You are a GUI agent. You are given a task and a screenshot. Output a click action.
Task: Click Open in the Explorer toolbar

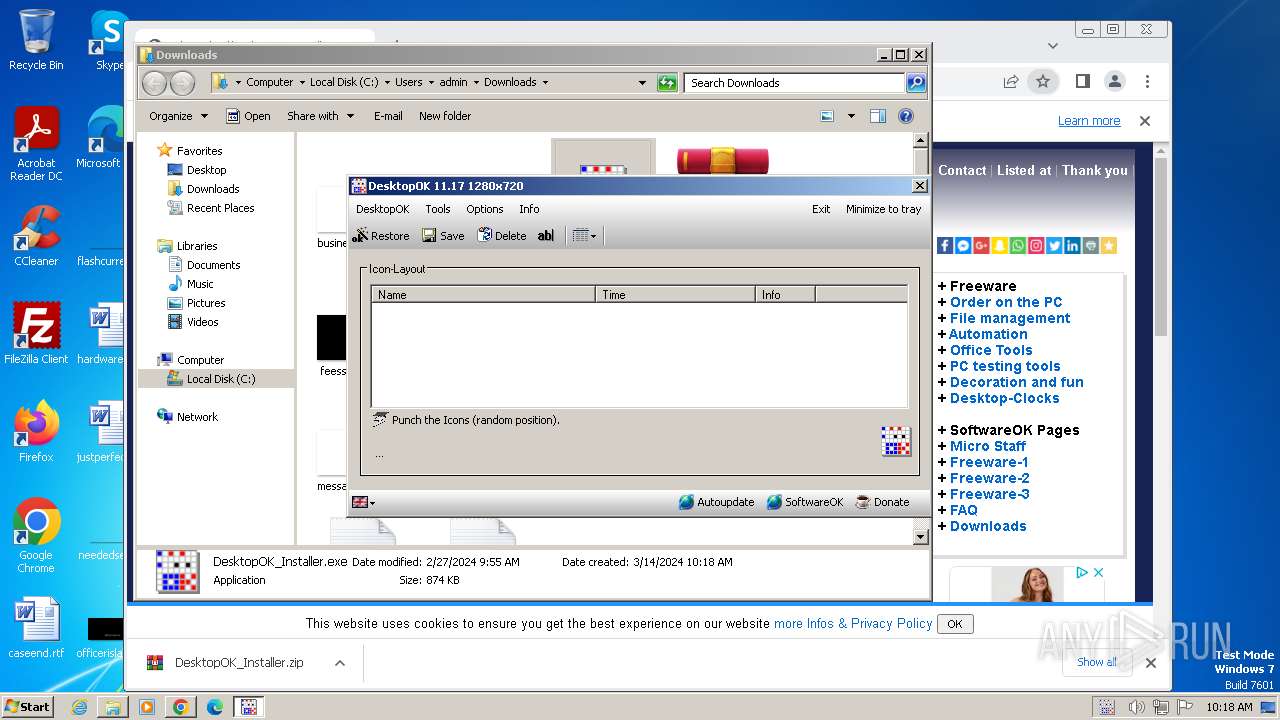[x=248, y=116]
